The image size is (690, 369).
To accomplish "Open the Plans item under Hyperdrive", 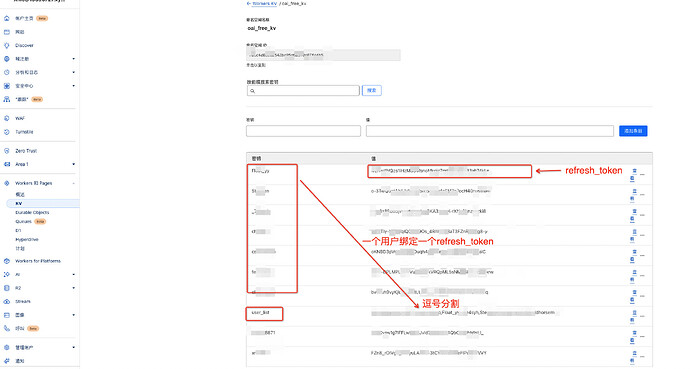I will coord(20,248).
